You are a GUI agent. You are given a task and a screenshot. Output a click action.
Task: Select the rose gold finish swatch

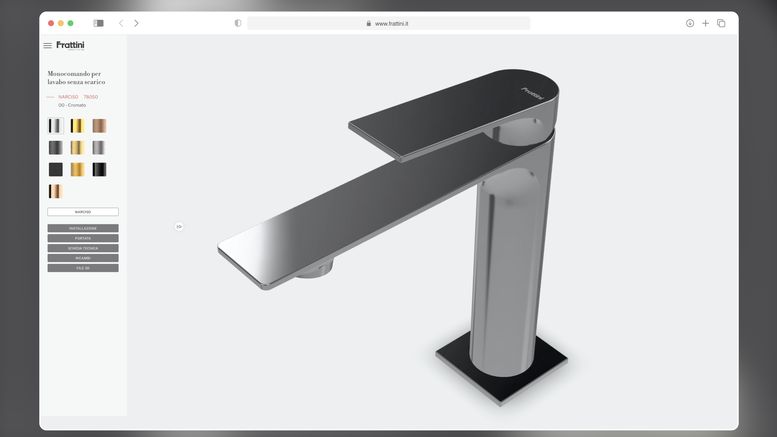pyautogui.click(x=56, y=191)
